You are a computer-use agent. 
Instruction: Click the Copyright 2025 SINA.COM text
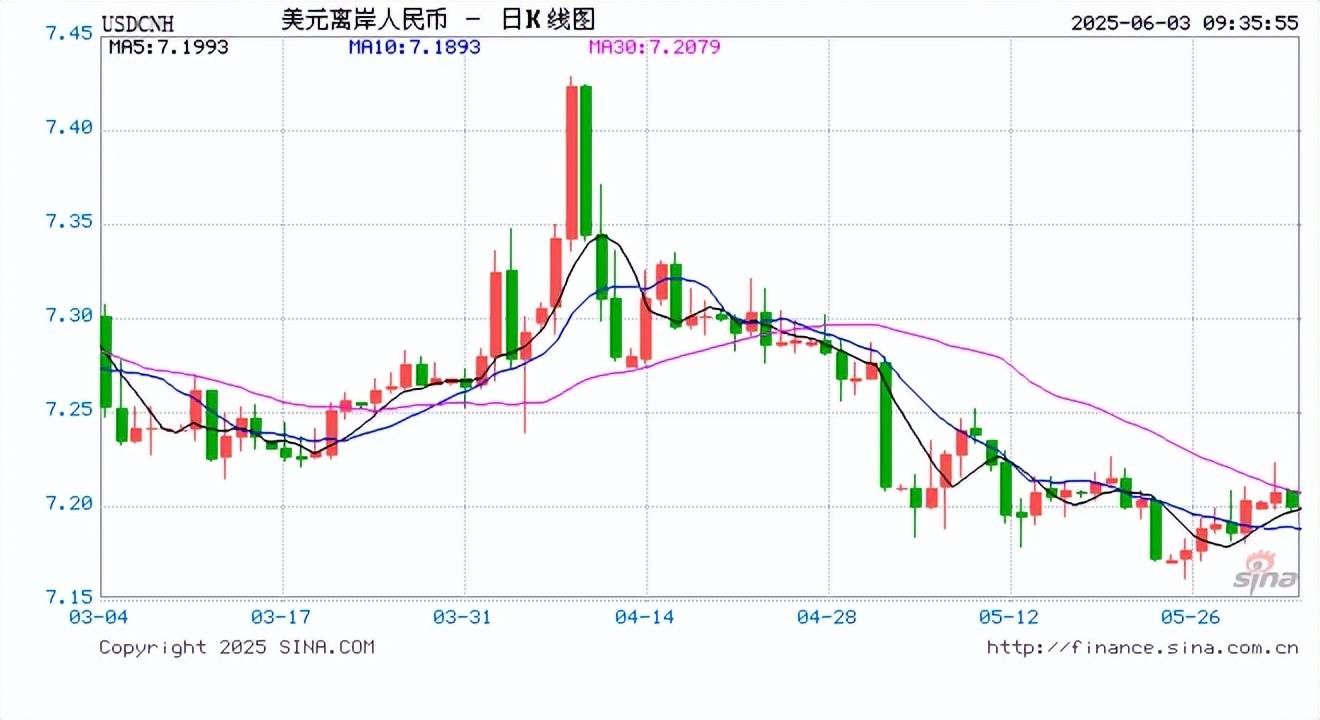[x=236, y=648]
